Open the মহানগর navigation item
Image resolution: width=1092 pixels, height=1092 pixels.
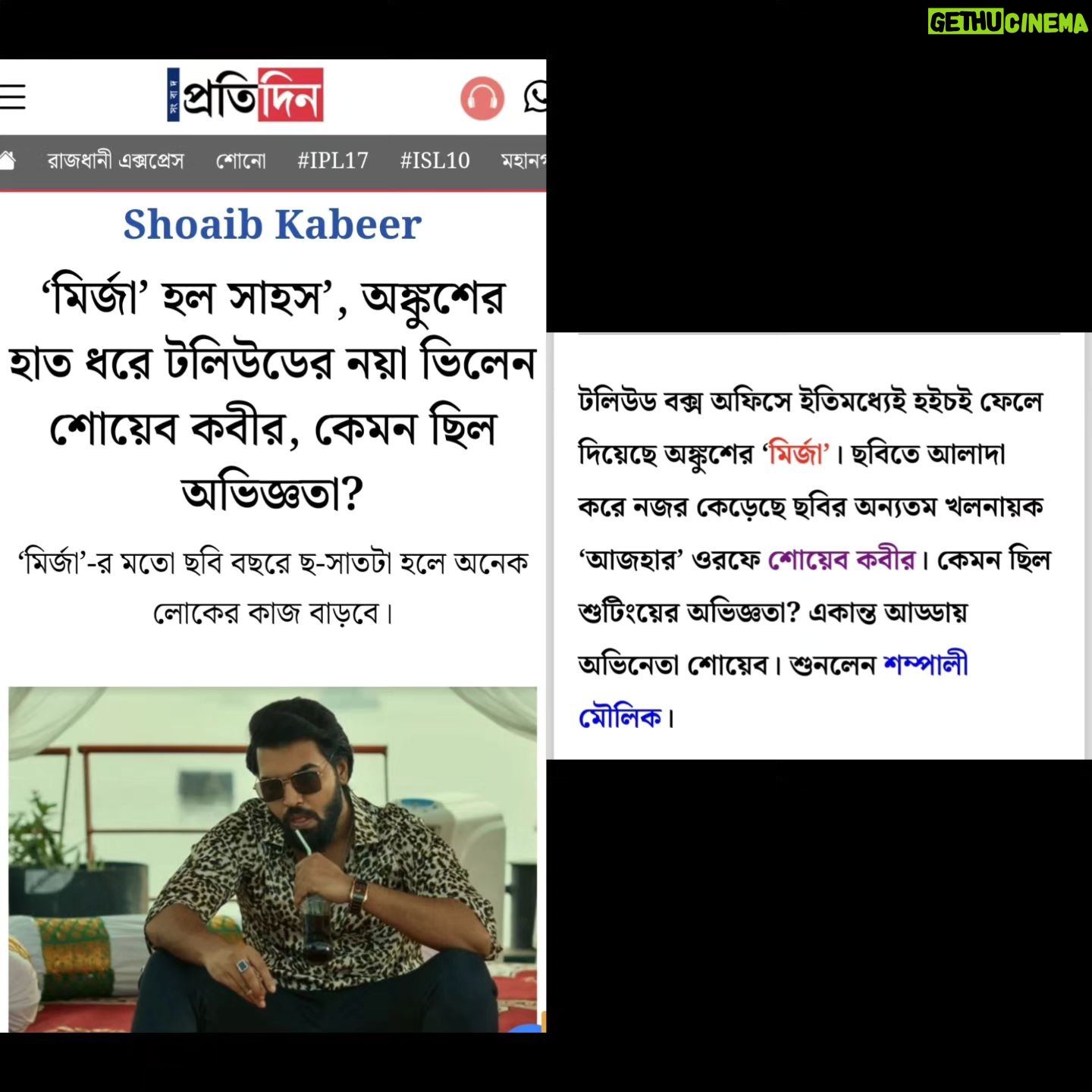[523, 161]
